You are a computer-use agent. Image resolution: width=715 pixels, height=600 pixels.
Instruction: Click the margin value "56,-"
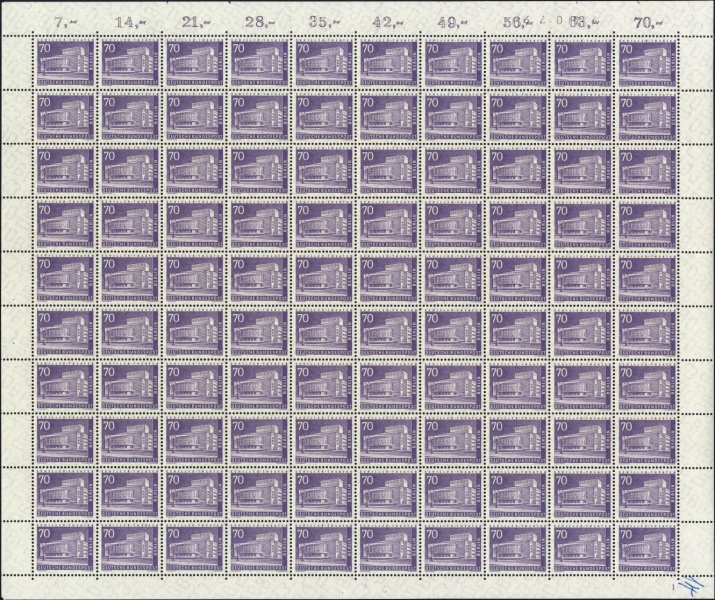(x=518, y=22)
